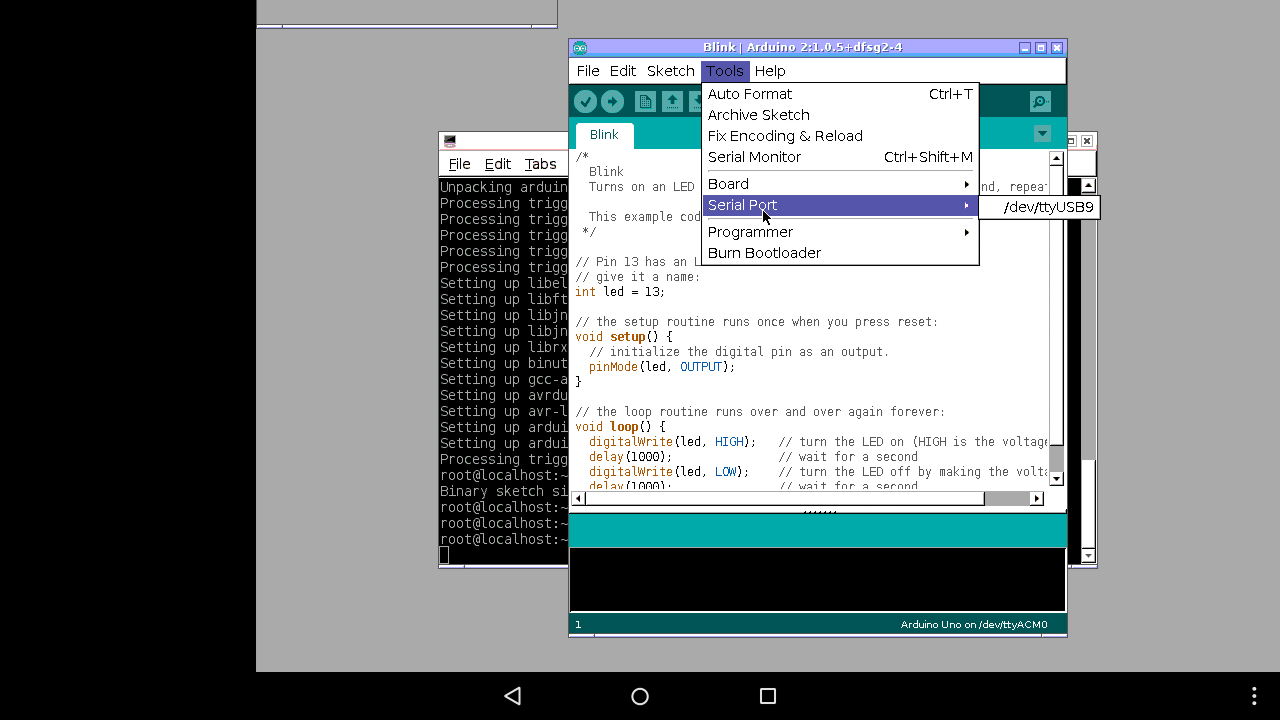
Task: Tap the Android Home circle icon
Action: point(640,696)
